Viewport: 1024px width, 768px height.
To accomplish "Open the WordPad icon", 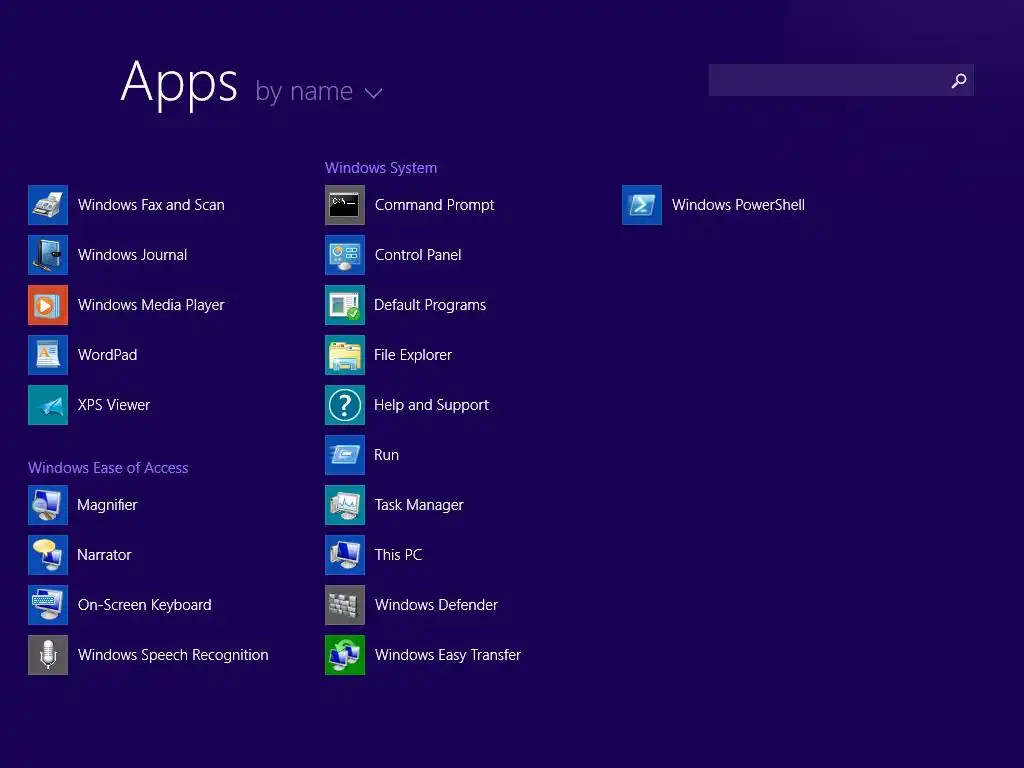I will [48, 355].
